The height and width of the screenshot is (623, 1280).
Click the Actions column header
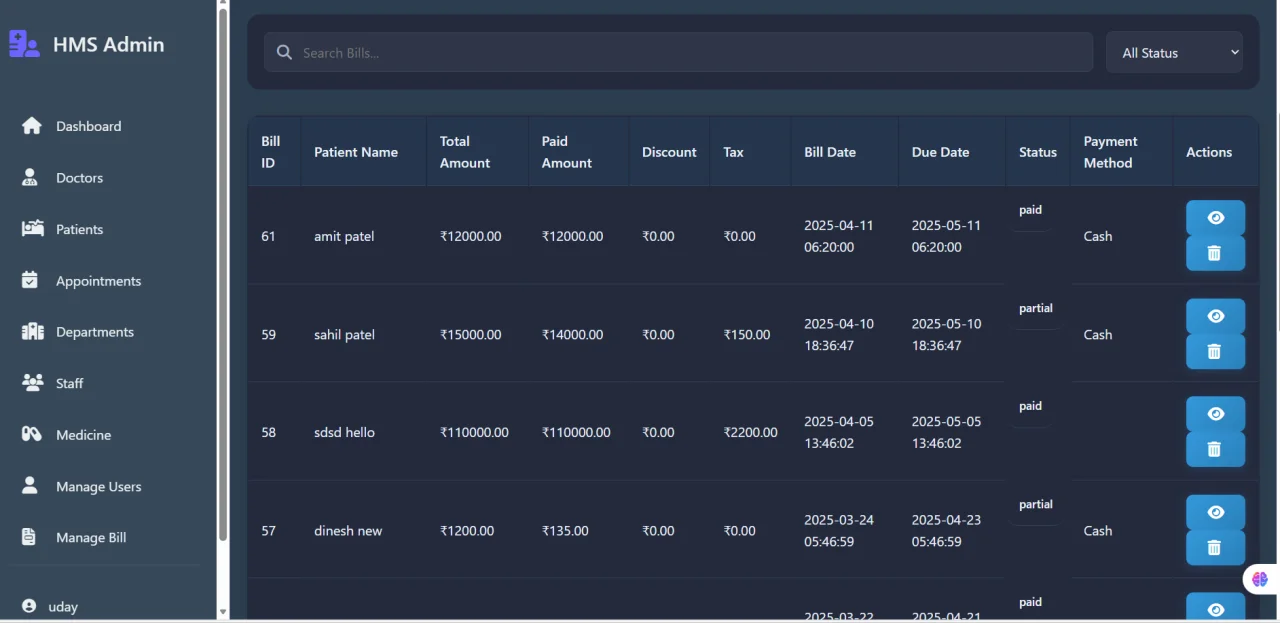[x=1215, y=152]
